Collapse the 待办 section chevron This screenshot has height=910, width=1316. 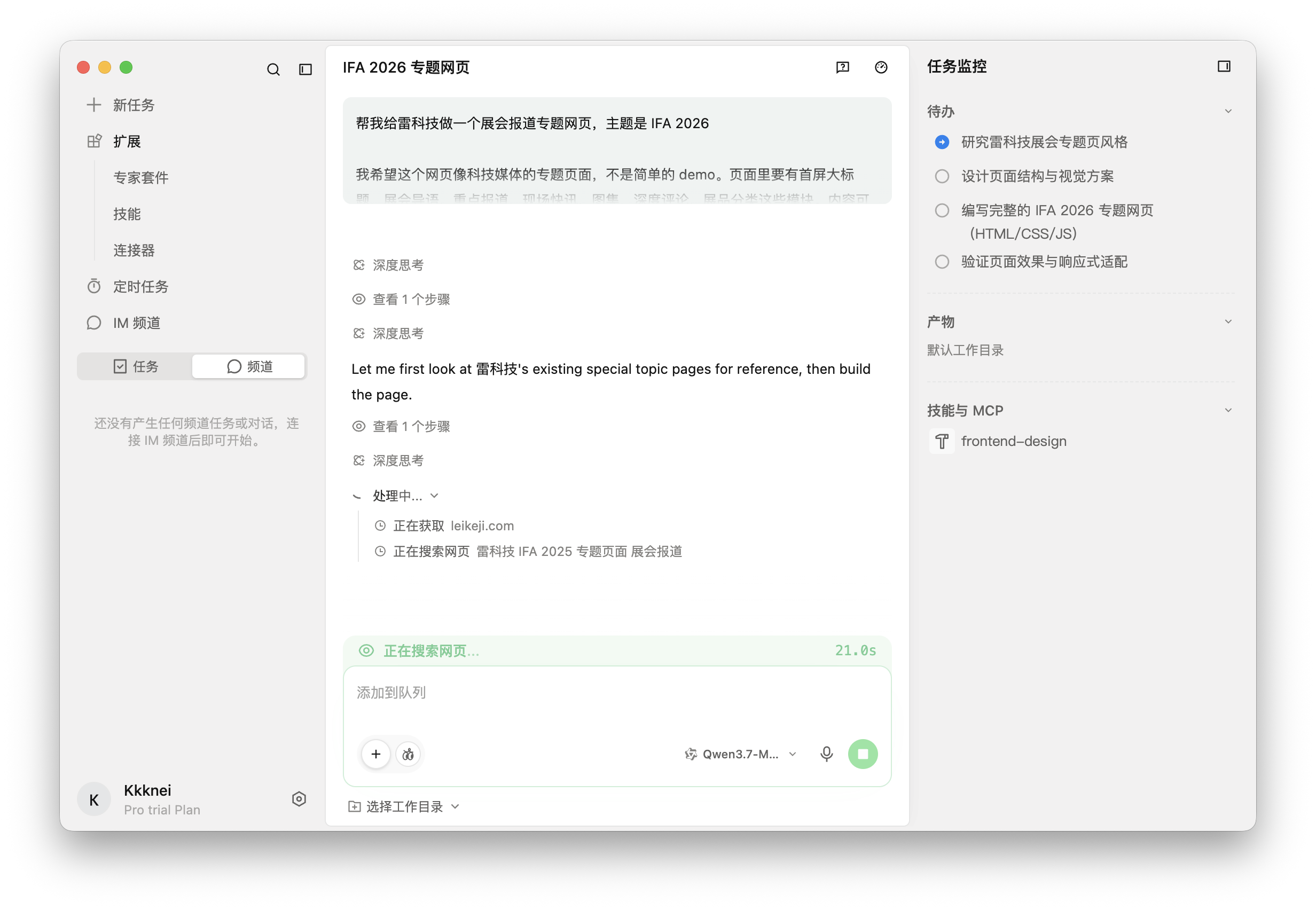tap(1228, 111)
